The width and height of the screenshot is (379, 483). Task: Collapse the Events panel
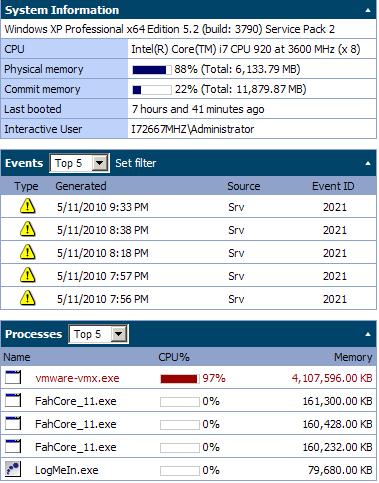[x=368, y=163]
